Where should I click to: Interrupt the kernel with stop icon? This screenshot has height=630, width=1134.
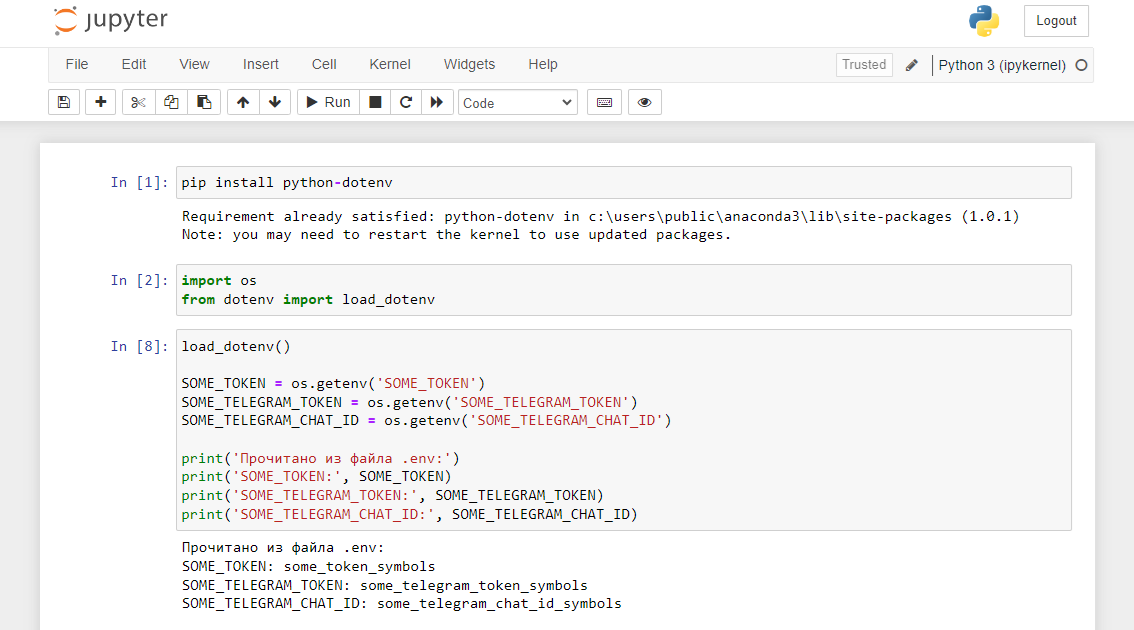pos(375,102)
